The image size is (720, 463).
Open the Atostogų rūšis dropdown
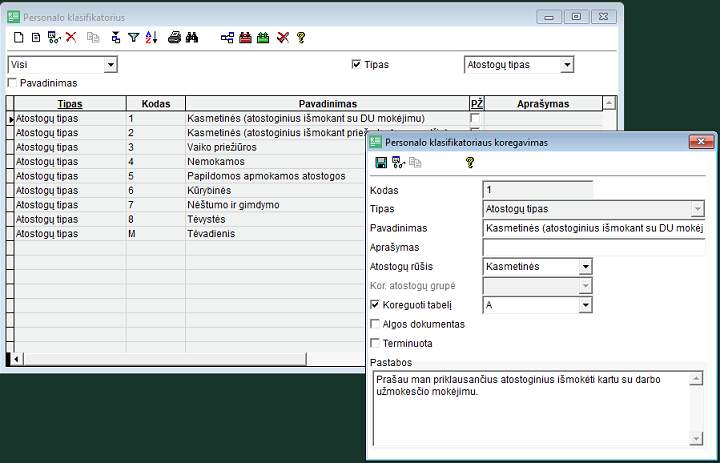click(x=585, y=267)
